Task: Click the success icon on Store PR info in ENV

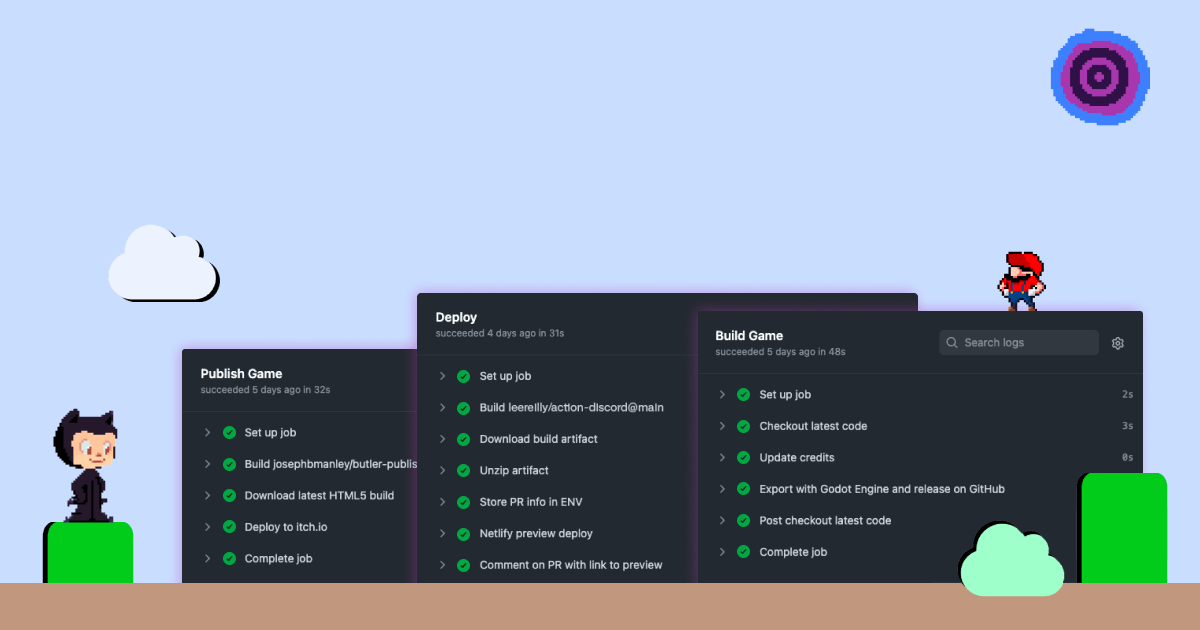Action: [x=462, y=502]
